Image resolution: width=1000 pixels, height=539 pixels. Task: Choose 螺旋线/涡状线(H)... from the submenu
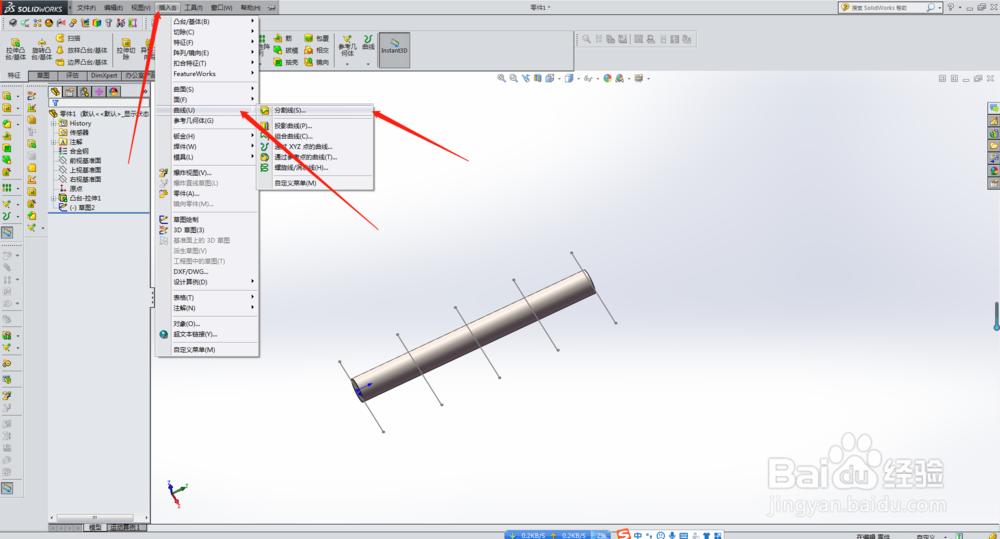tap(315, 168)
